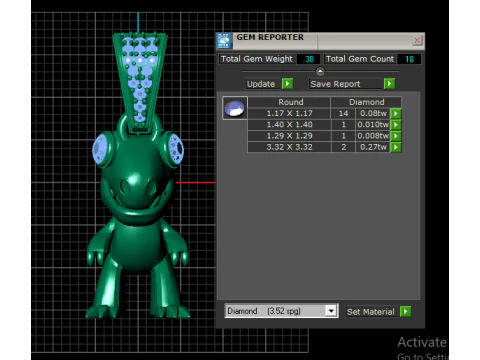The image size is (480, 360).
Task: Click the quantity 2 cell
Action: [x=343, y=147]
